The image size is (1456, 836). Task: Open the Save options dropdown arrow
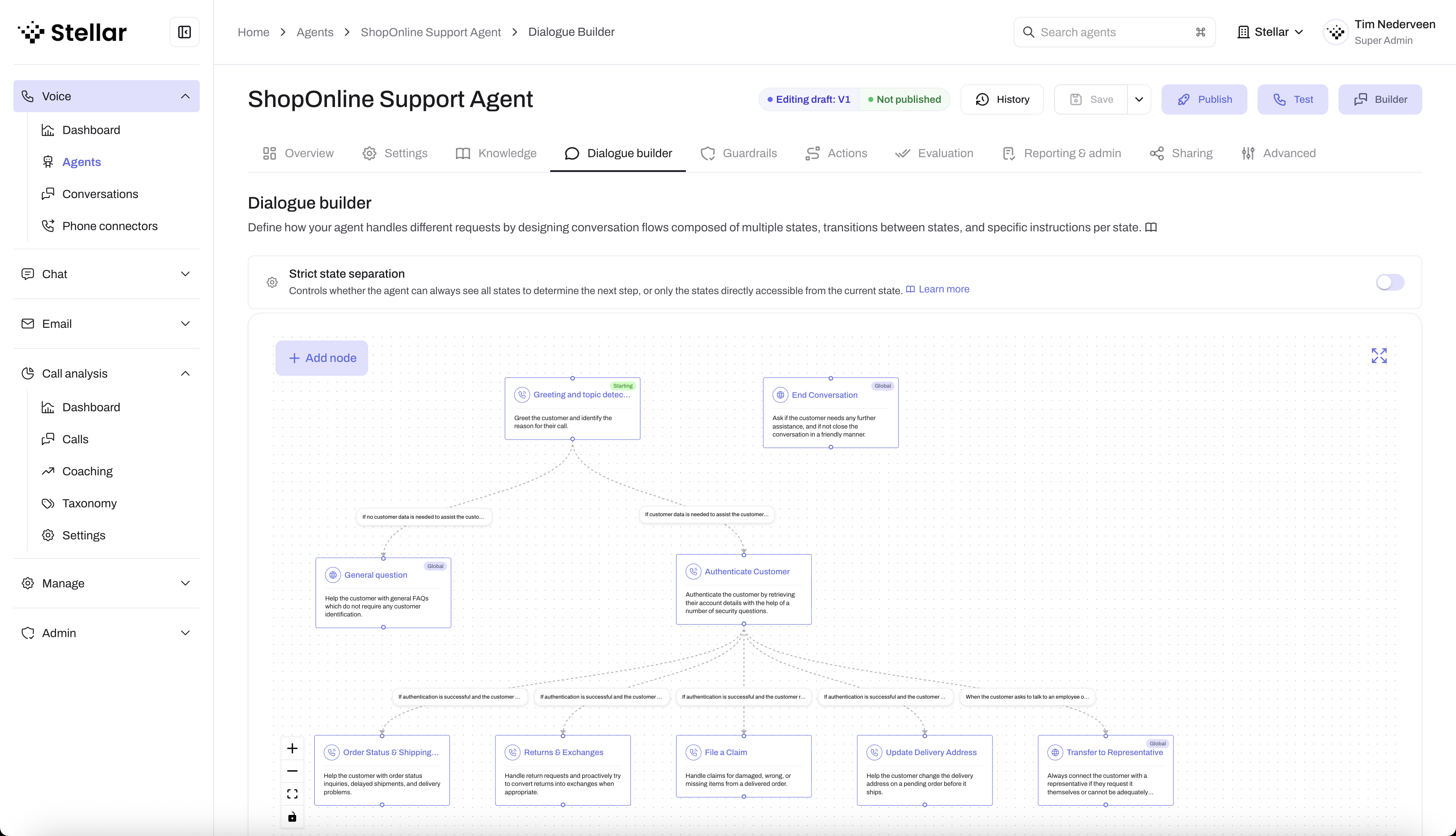[x=1139, y=99]
